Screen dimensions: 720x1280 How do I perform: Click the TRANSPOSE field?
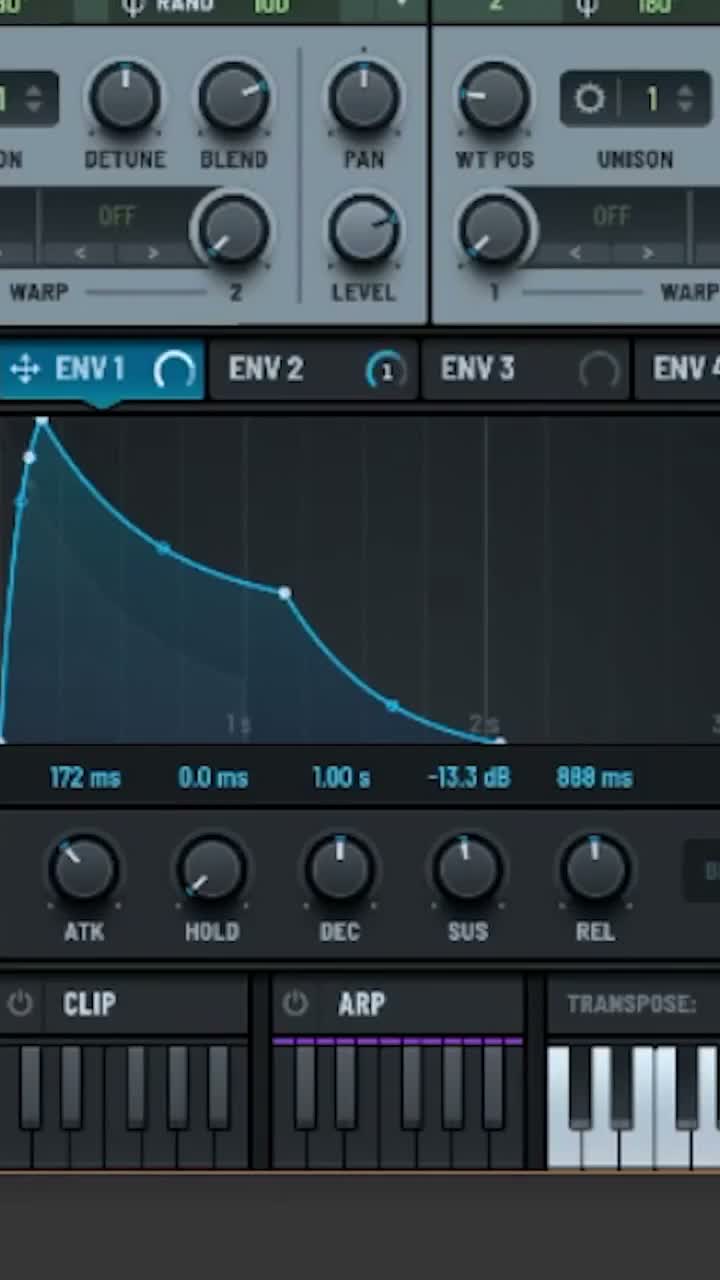[x=633, y=1004]
